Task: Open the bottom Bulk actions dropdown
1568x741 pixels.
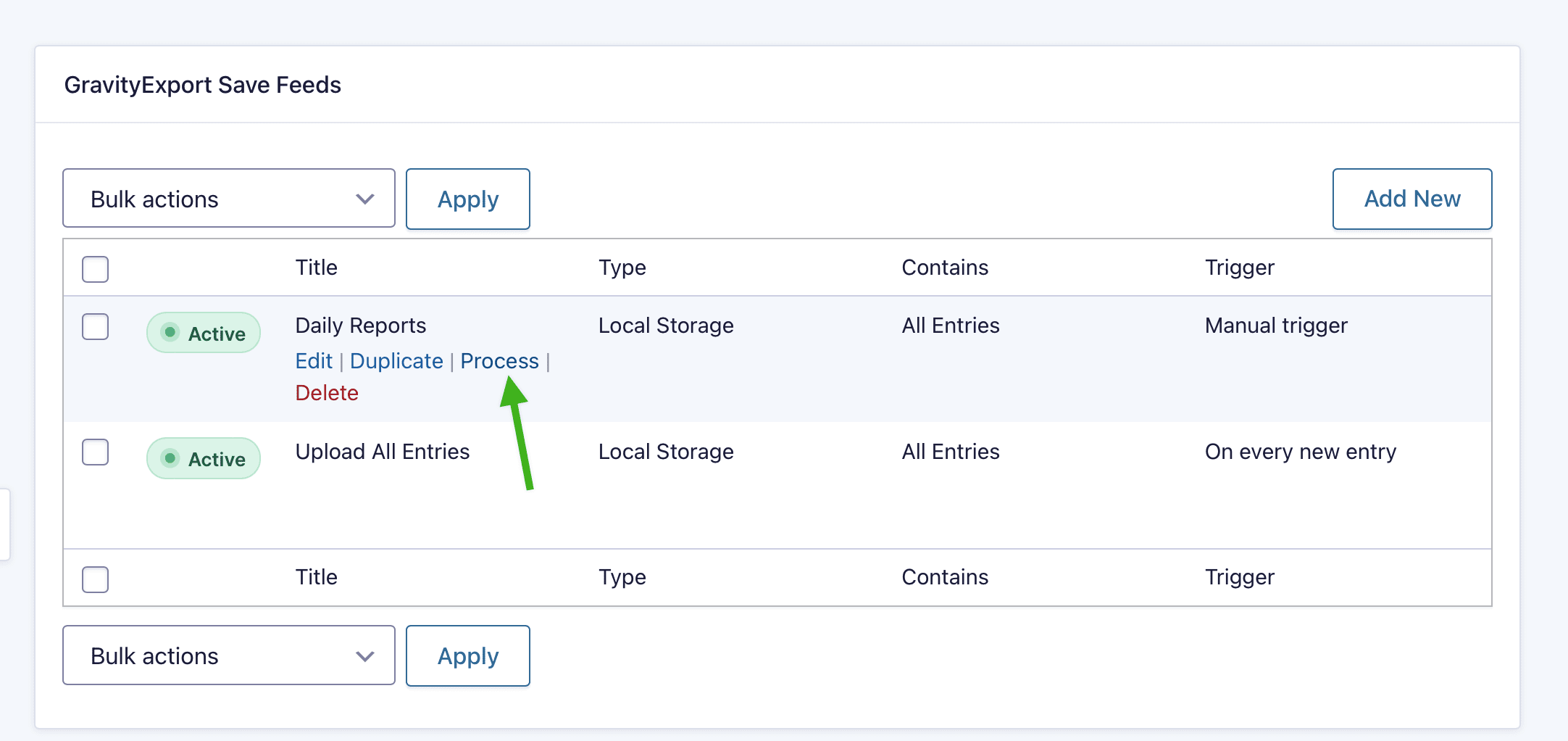Action: [x=228, y=655]
